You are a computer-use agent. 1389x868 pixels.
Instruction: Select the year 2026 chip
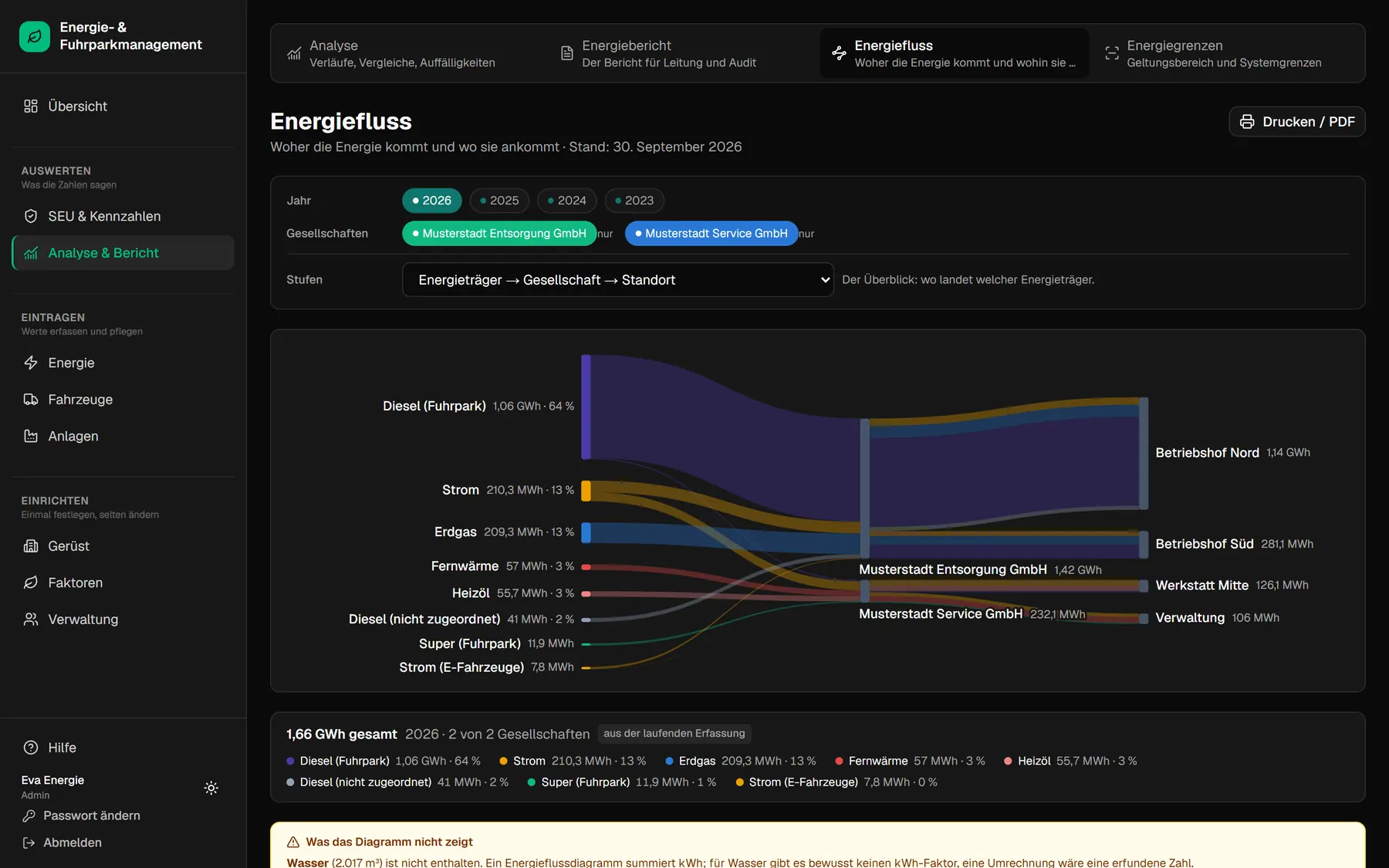[x=432, y=201]
